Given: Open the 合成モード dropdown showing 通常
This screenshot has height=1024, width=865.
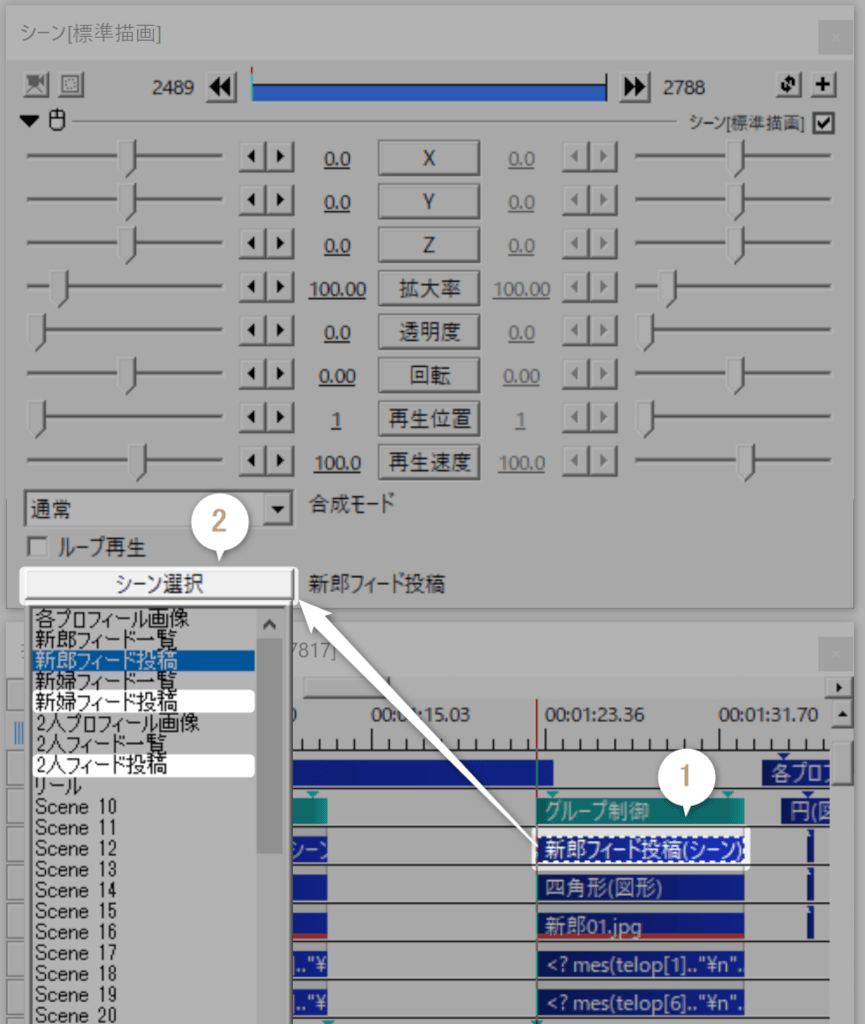Looking at the screenshot, I should tap(277, 510).
